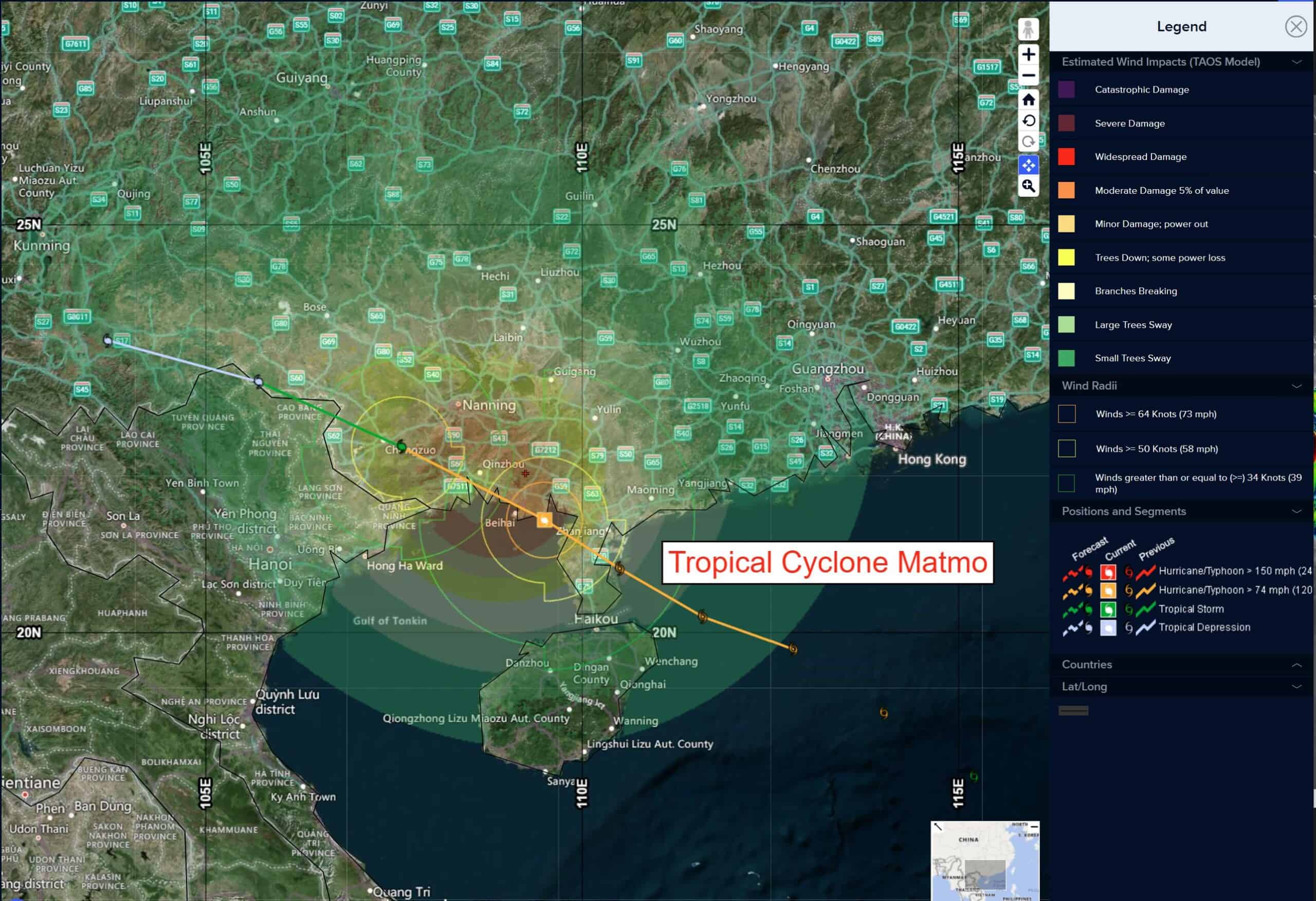
Task: Zoom in with the plus button
Action: [1028, 54]
